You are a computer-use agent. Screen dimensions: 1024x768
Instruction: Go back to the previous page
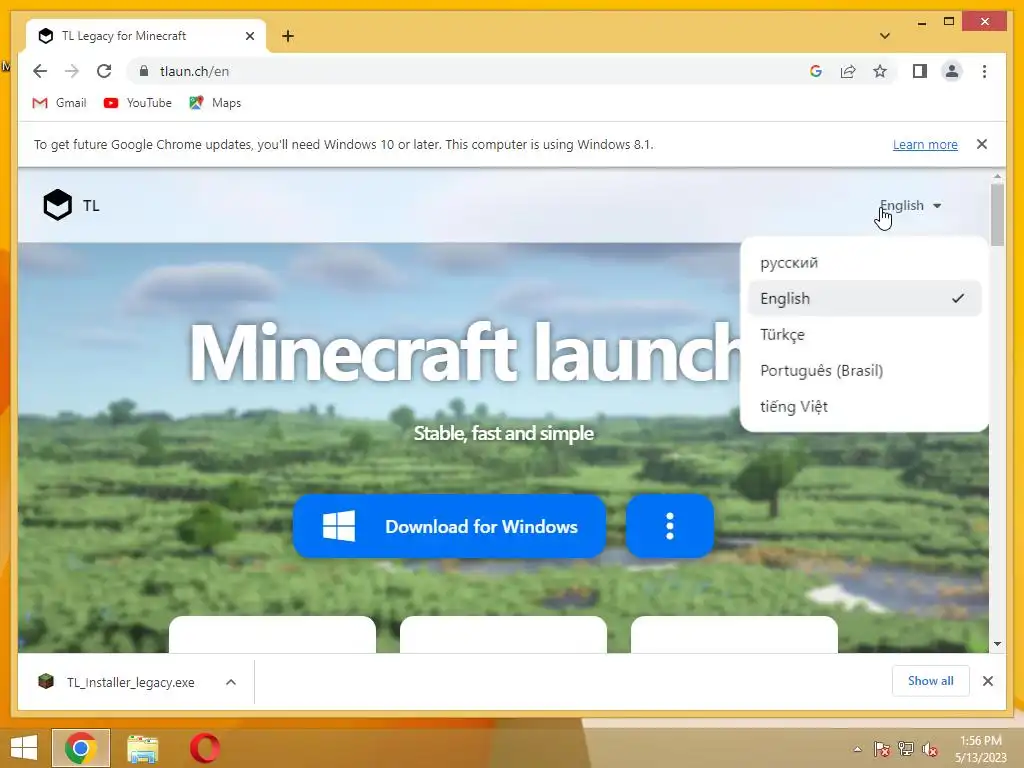pos(40,71)
